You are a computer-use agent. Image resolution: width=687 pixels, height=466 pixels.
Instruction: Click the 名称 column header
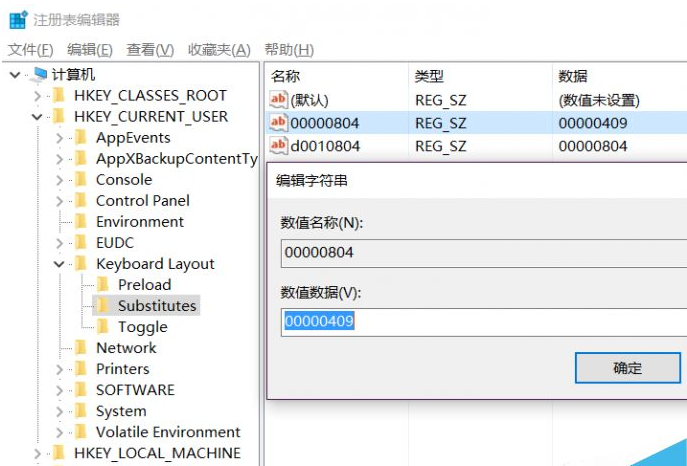pyautogui.click(x=286, y=76)
